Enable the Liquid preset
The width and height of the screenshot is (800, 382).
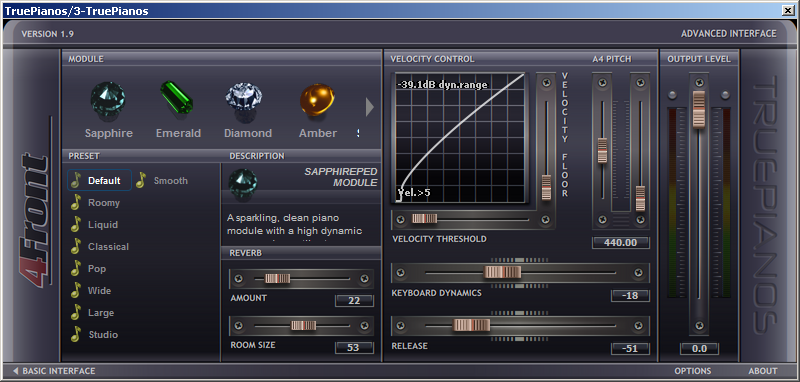pos(103,225)
